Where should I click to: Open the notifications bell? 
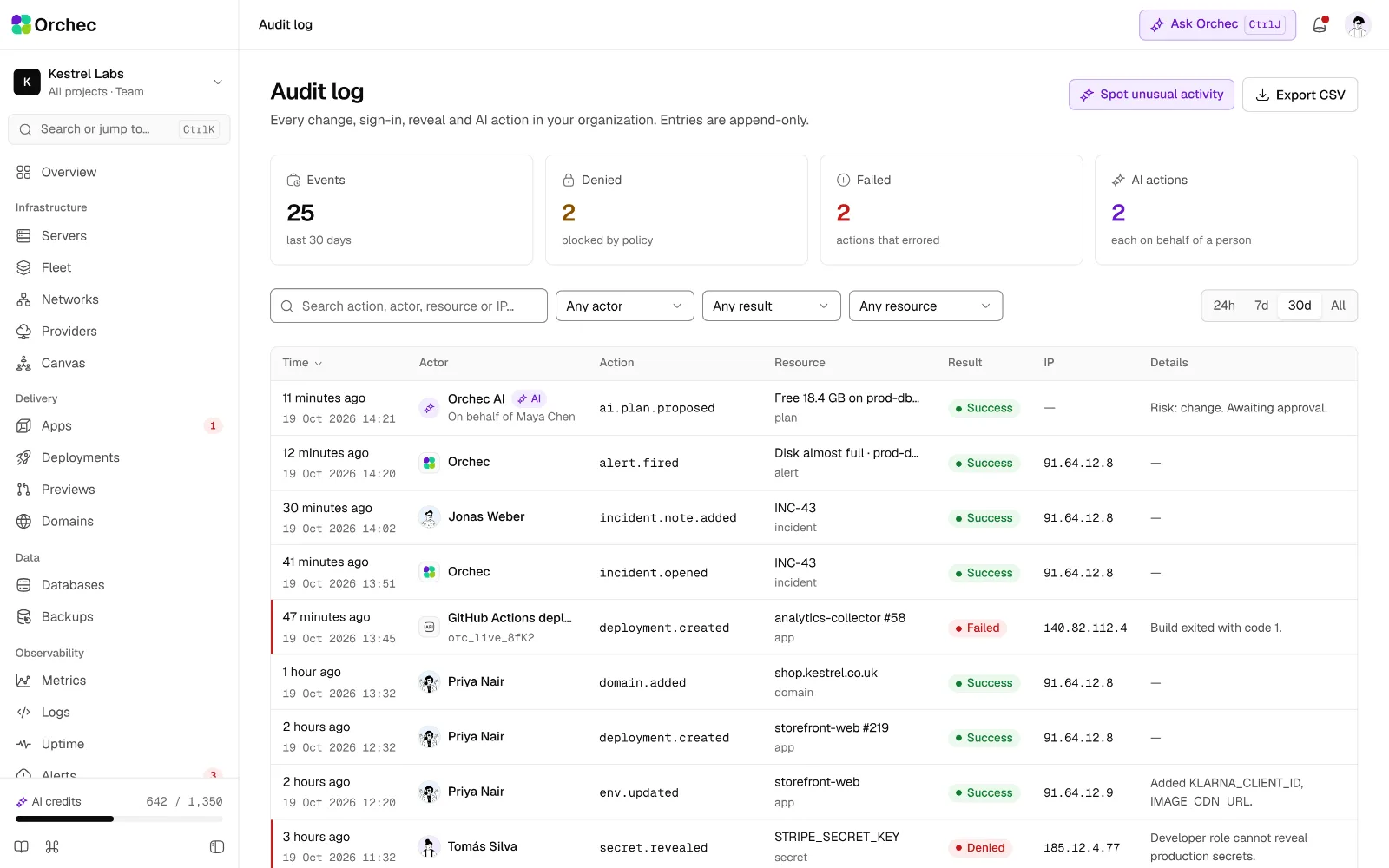click(x=1320, y=25)
